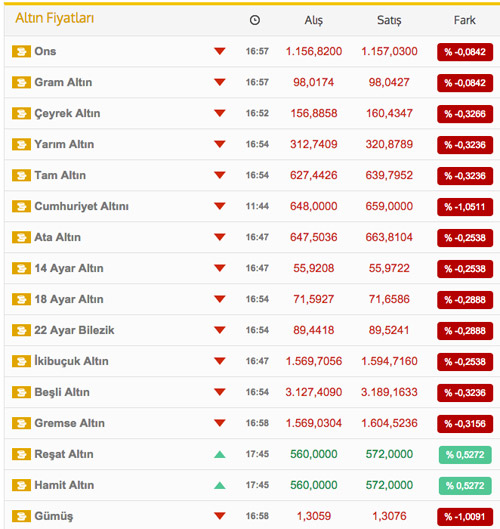
Task: Click the % -1,0511 badge for Cumhuriyet Altını
Action: click(x=465, y=207)
